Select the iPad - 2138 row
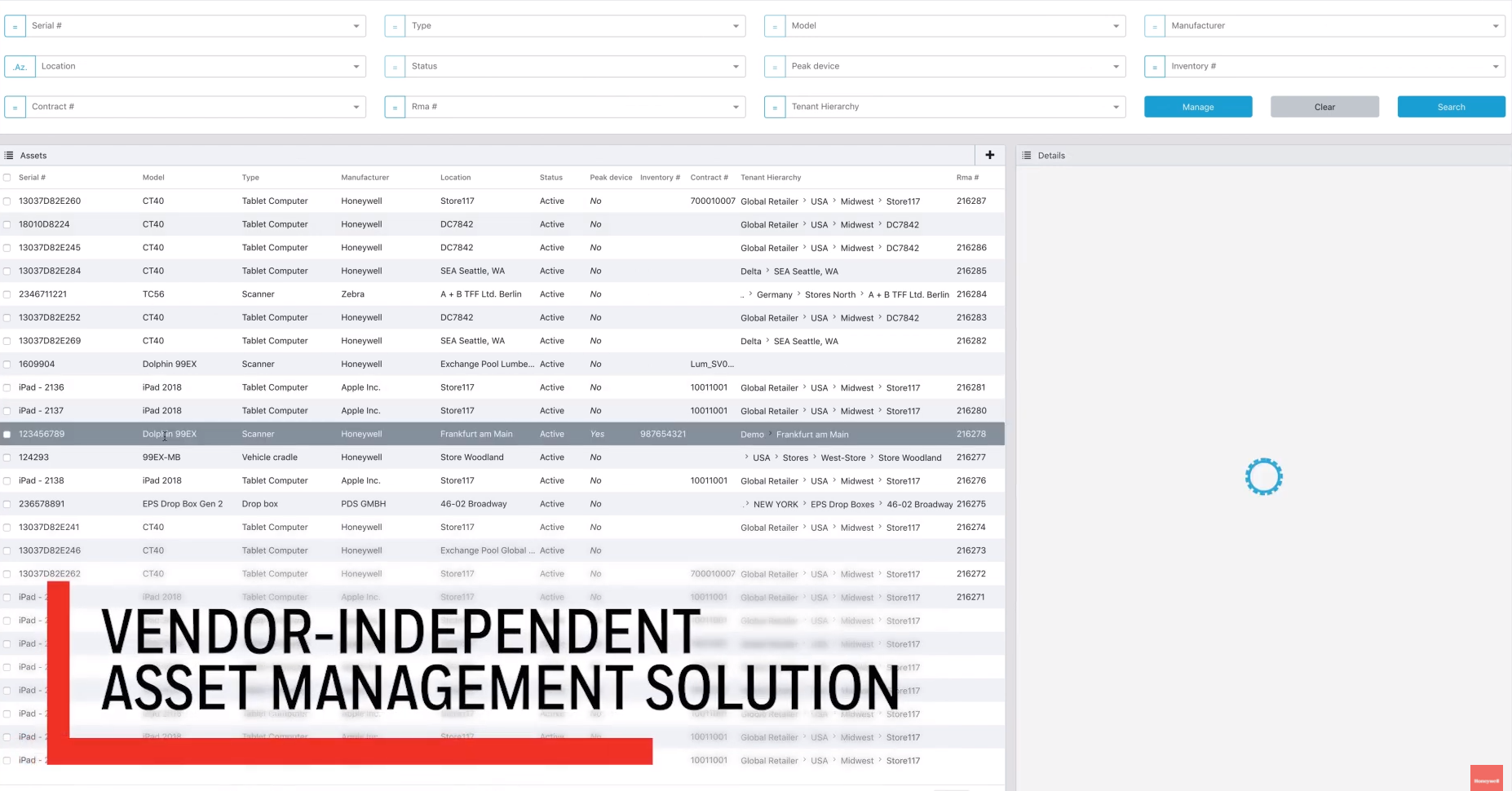This screenshot has height=791, width=1512. pos(502,481)
